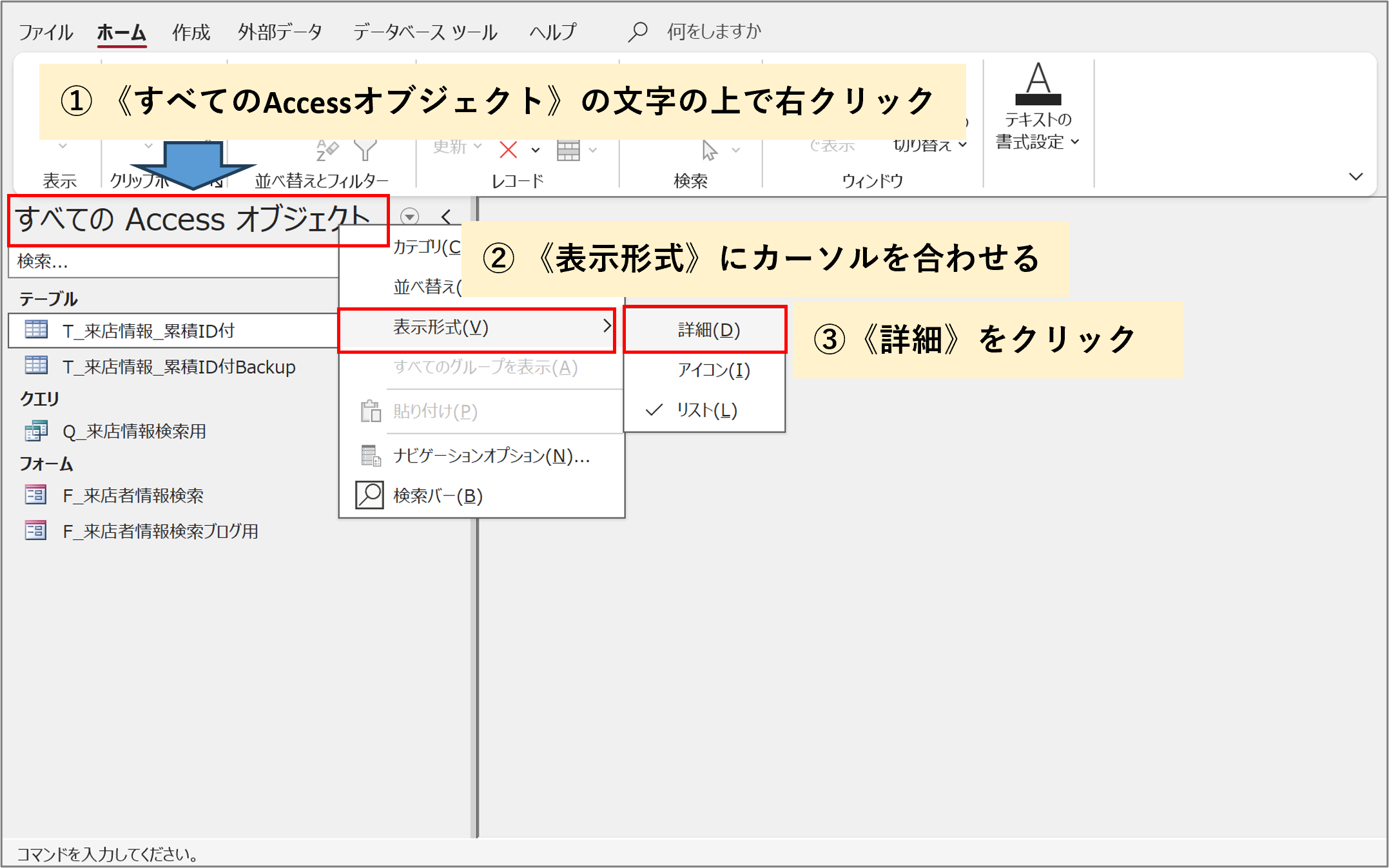Switch to the ホーム ribbon tab

click(x=121, y=32)
